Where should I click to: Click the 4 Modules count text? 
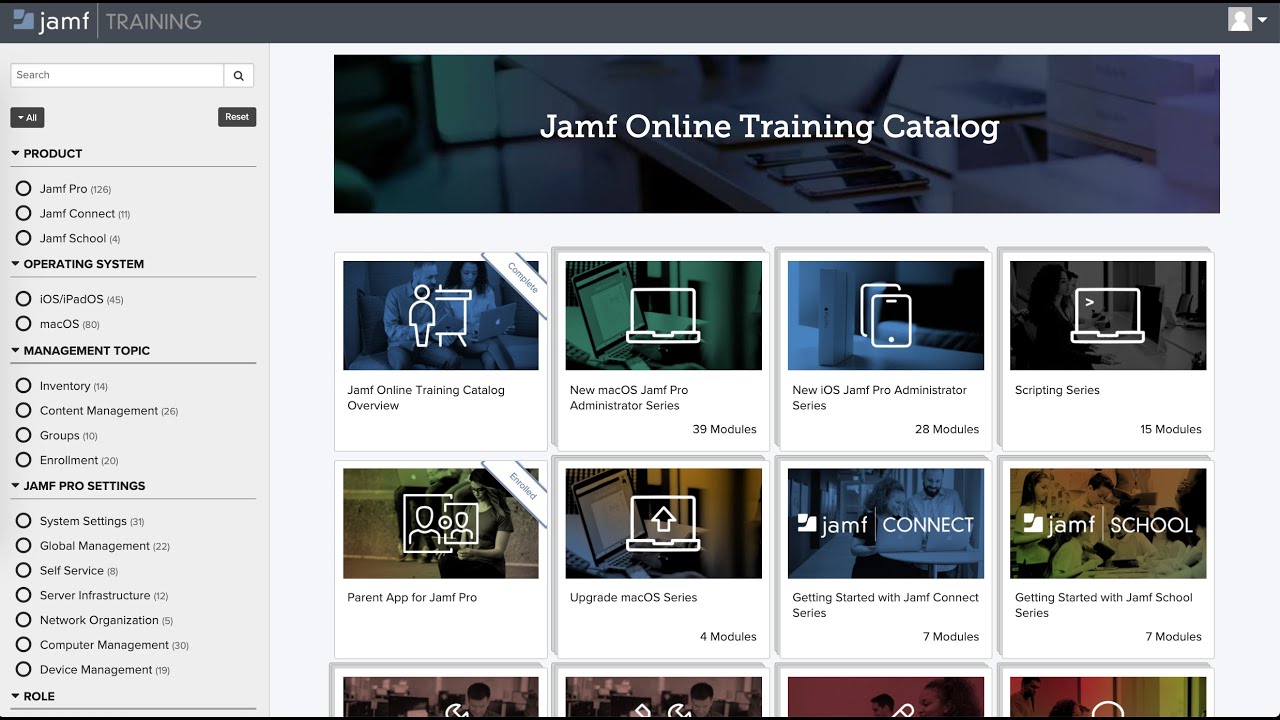coord(728,637)
